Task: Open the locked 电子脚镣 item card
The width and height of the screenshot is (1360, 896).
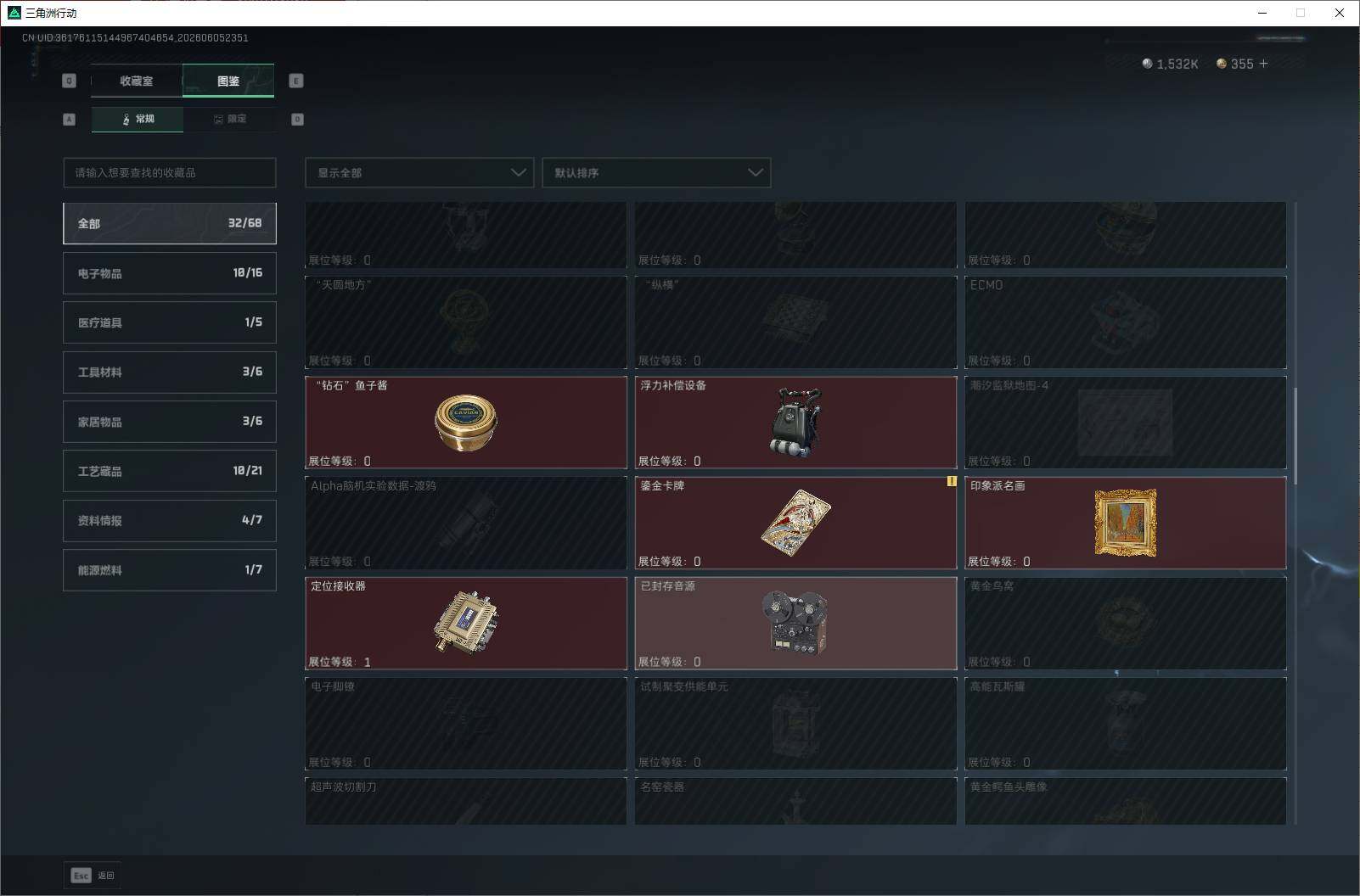Action: click(466, 724)
